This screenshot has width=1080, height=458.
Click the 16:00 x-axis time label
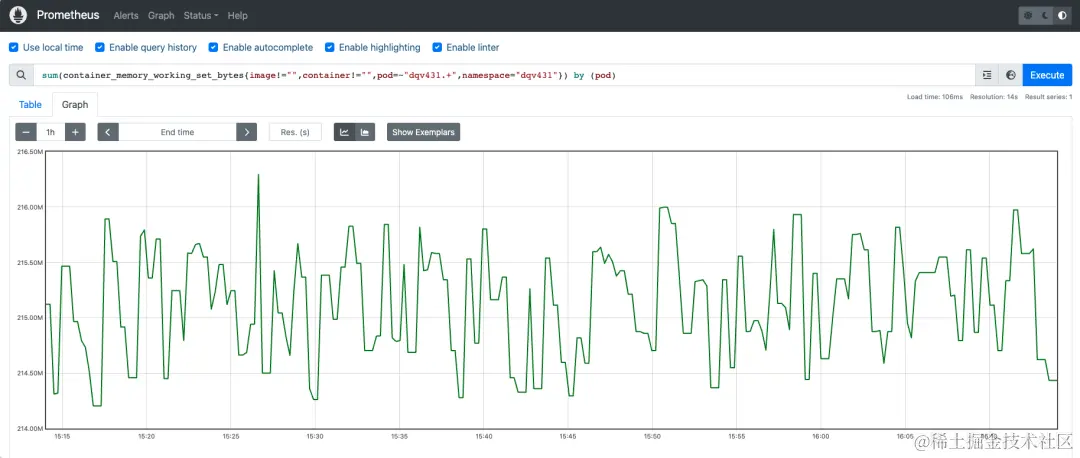tap(820, 436)
